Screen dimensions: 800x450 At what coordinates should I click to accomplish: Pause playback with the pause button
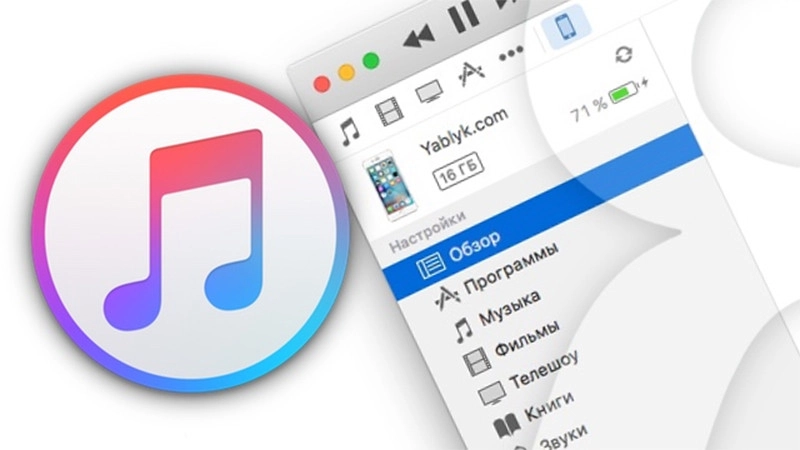(464, 19)
